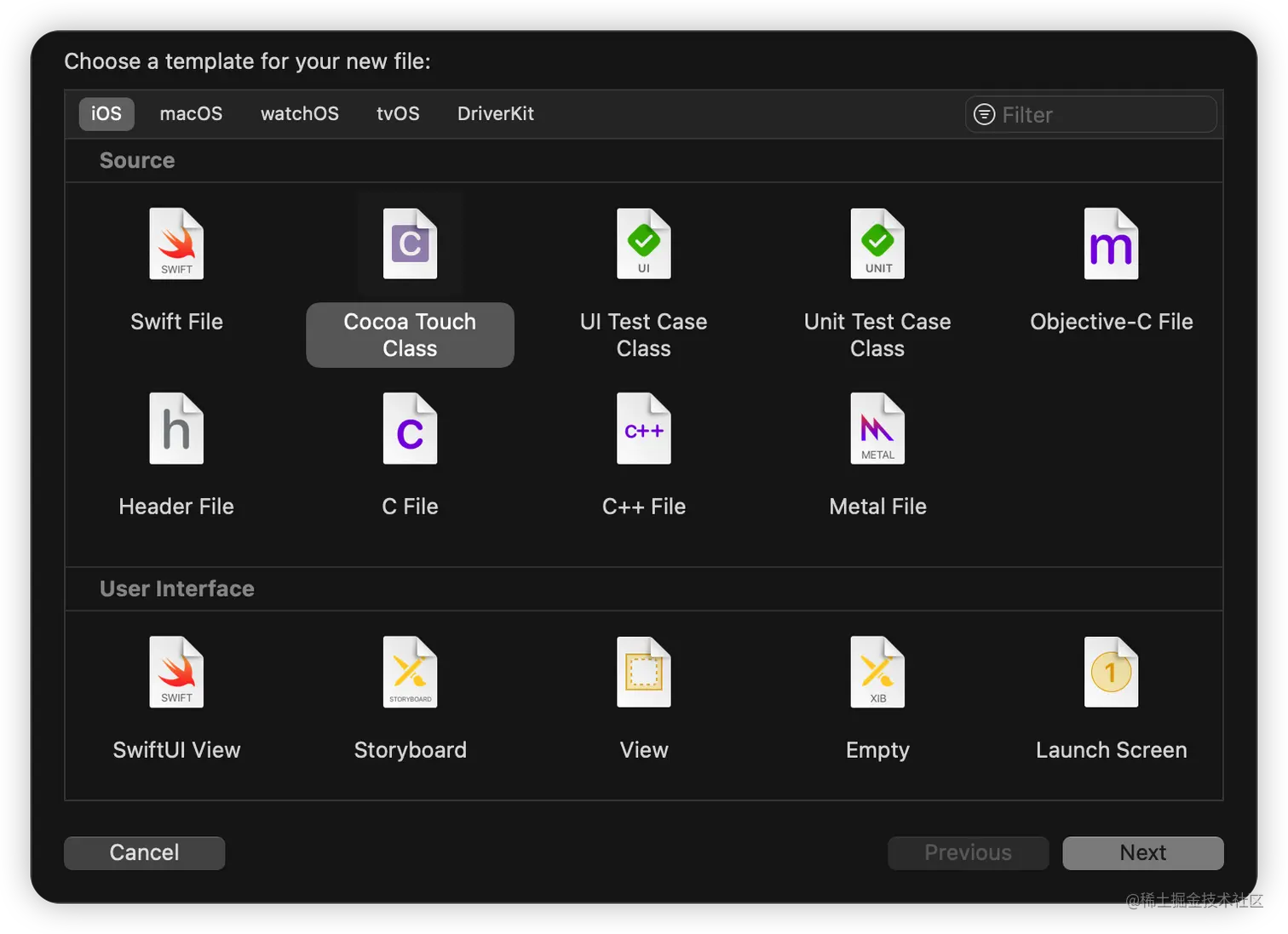The width and height of the screenshot is (1288, 934).
Task: Switch to the macOS tab
Action: pyautogui.click(x=191, y=114)
